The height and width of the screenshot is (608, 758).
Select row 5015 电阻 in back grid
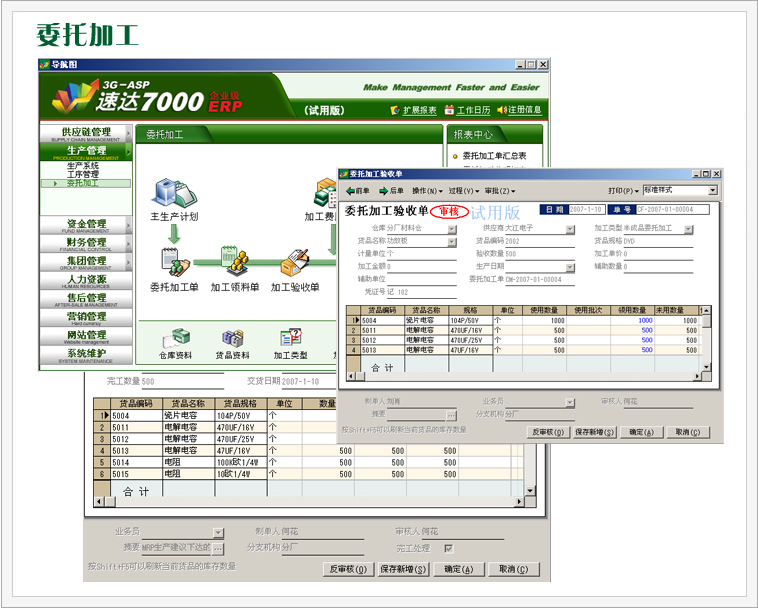308,474
